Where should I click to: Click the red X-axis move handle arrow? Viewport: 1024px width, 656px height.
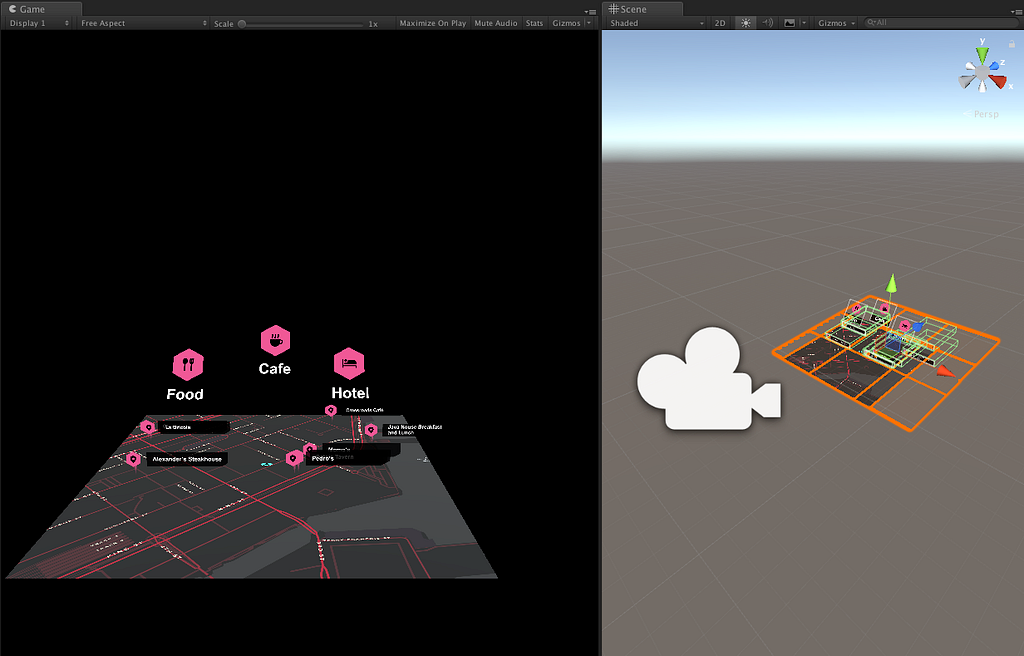944,372
